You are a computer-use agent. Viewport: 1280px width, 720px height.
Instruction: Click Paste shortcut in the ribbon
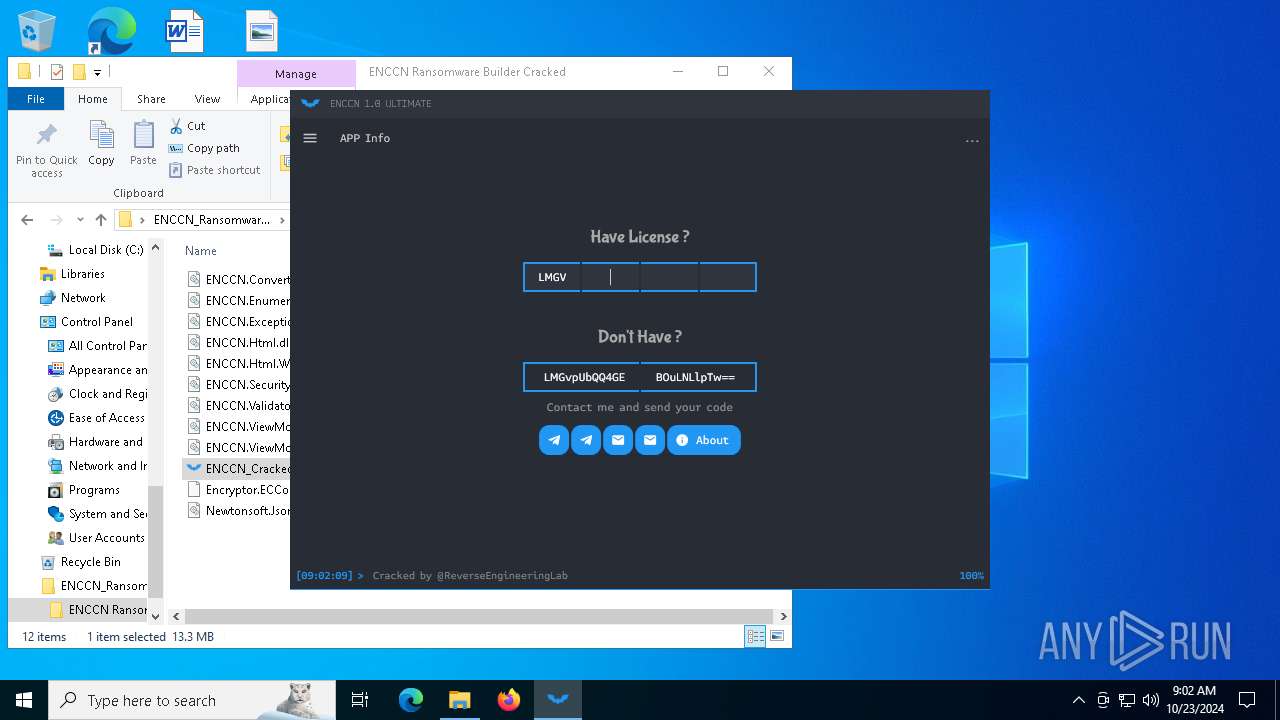(x=214, y=170)
